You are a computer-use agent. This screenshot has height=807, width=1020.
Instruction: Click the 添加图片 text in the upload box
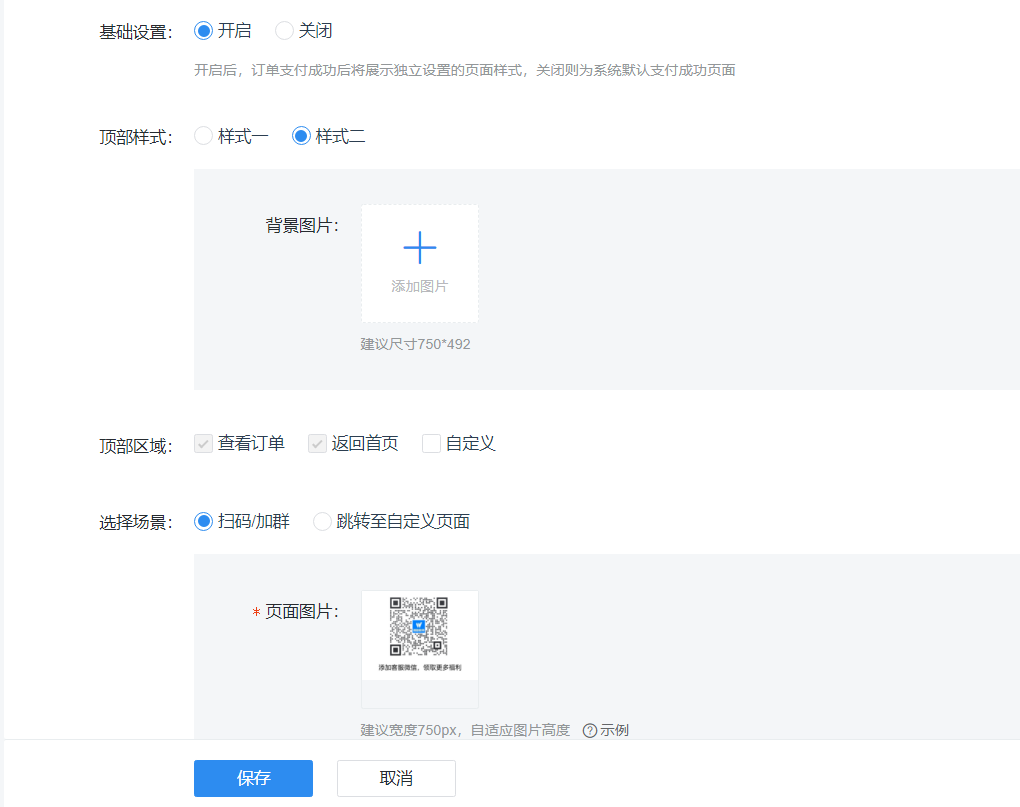click(419, 286)
